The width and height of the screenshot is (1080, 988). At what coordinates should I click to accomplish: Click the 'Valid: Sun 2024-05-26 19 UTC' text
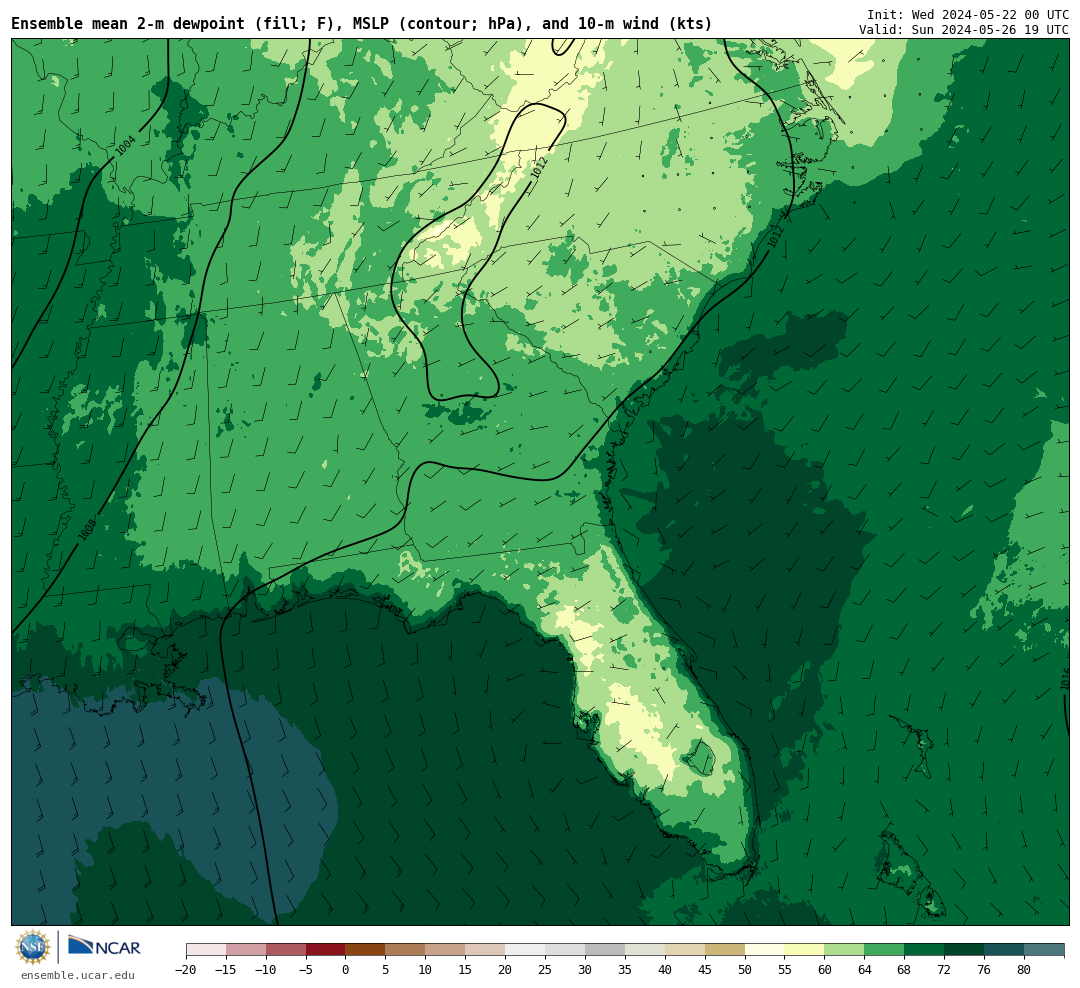pos(964,30)
